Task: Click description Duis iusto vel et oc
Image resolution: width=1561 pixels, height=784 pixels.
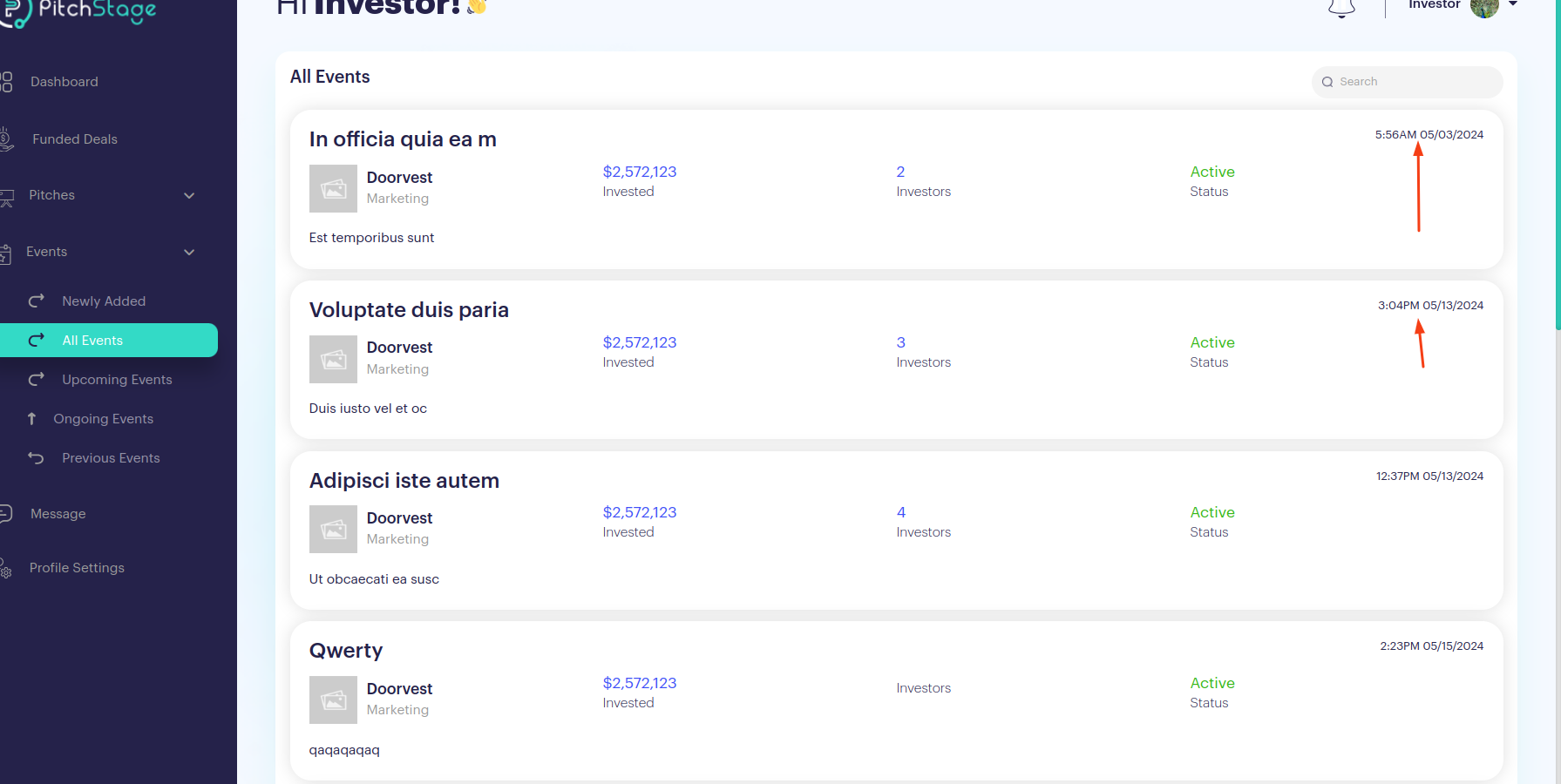Action: click(x=368, y=409)
